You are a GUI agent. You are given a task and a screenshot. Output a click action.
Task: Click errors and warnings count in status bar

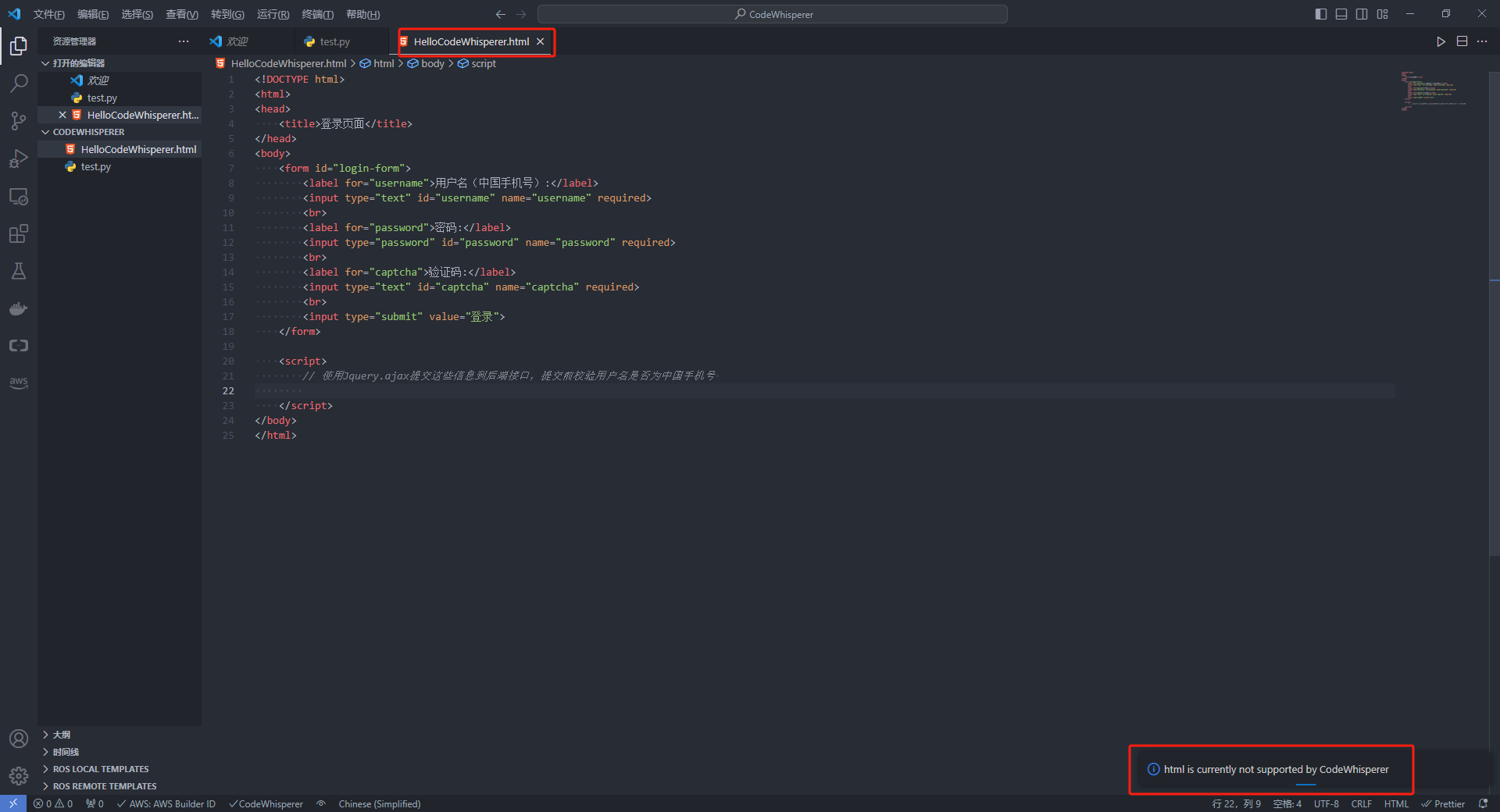coord(53,803)
